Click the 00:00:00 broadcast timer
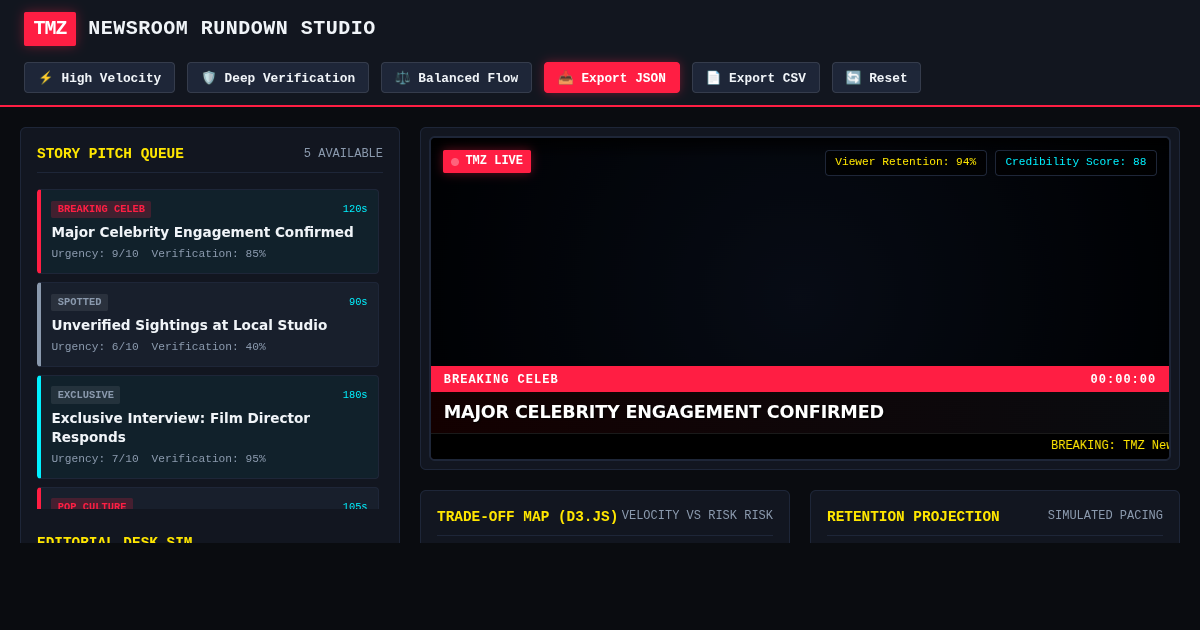1200x630 pixels. [1123, 380]
